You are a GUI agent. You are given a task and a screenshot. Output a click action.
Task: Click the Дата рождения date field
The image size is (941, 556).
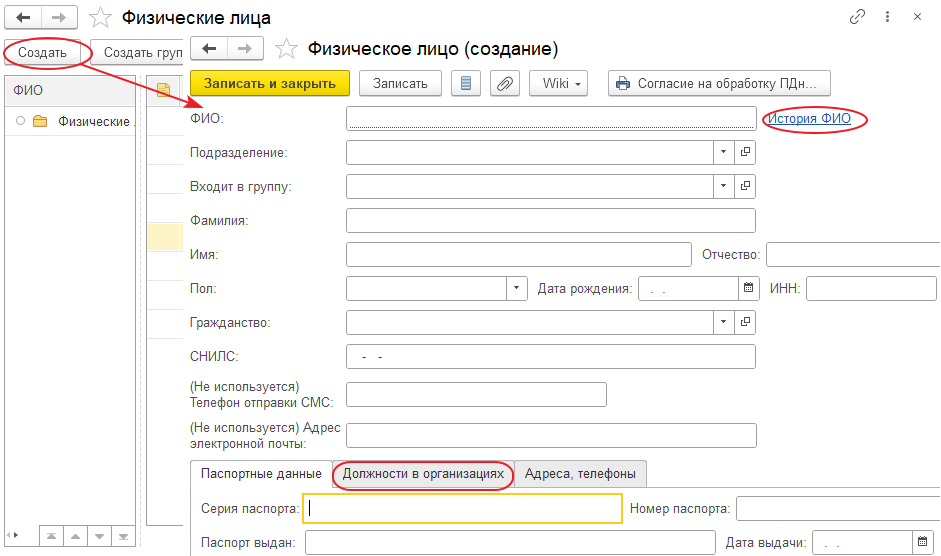[x=688, y=288]
